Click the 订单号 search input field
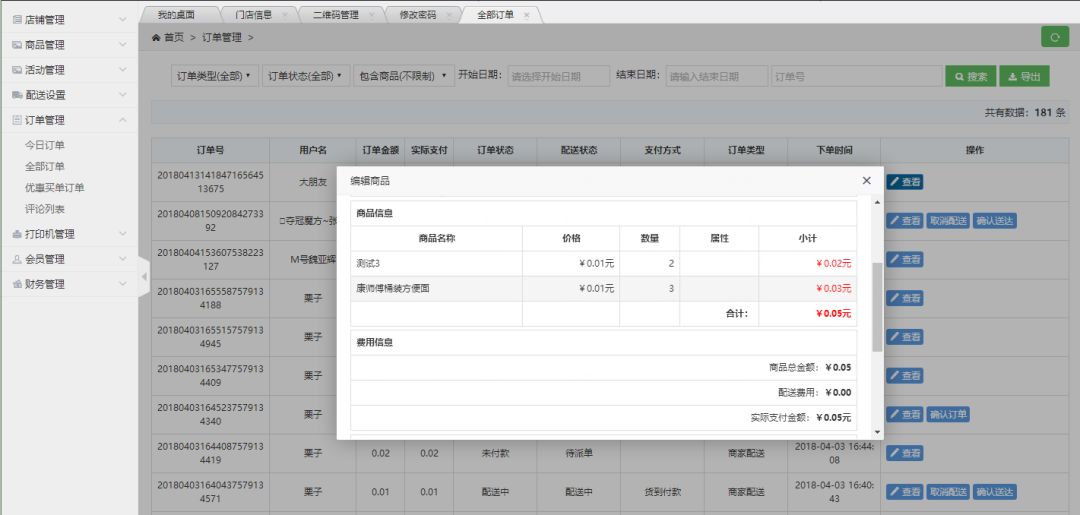 [856, 76]
